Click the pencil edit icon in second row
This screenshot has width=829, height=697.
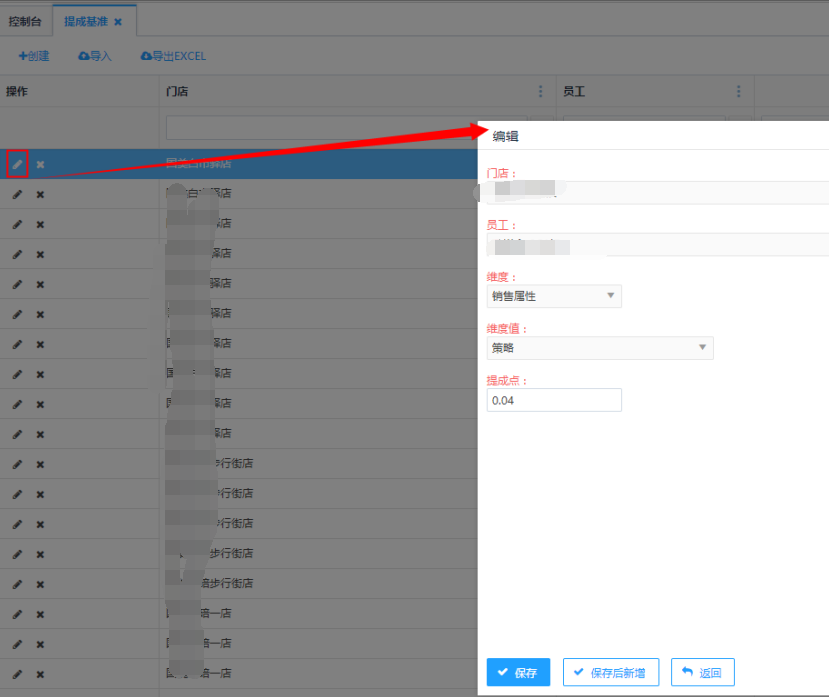click(x=16, y=194)
